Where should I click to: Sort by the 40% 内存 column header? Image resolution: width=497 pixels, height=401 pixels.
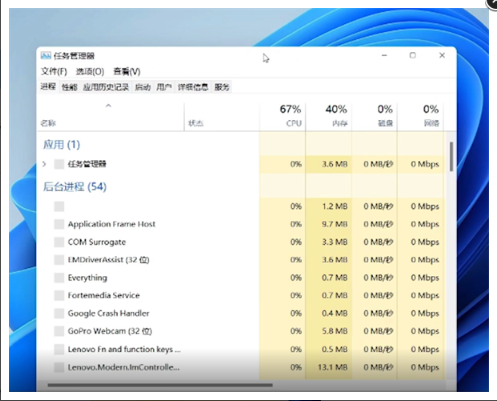pos(329,117)
